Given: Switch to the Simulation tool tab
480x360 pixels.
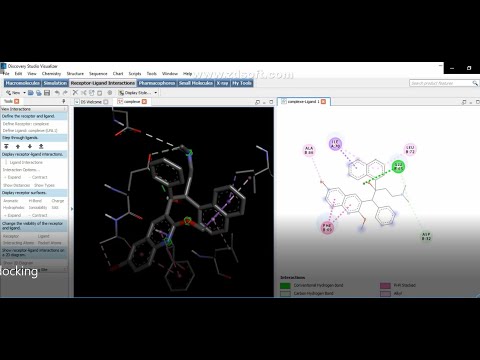Looking at the screenshot, I should [55, 83].
